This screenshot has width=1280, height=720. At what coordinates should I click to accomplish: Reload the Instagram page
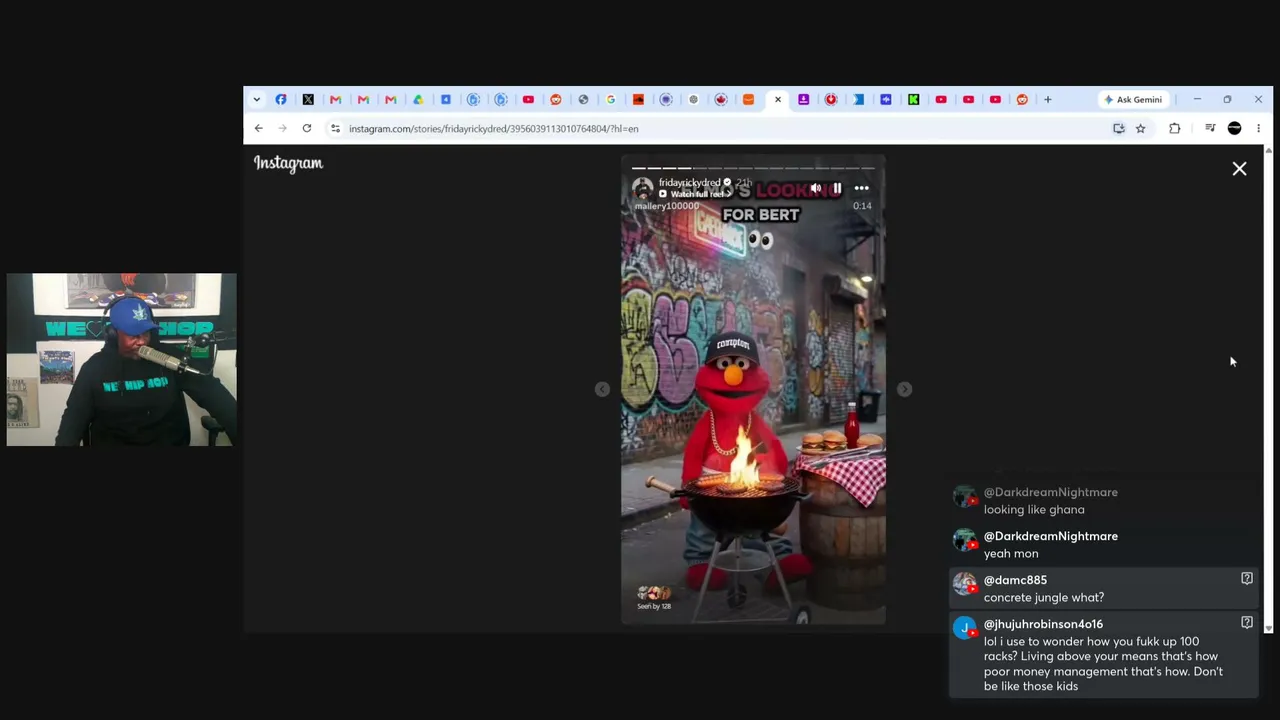[x=307, y=128]
